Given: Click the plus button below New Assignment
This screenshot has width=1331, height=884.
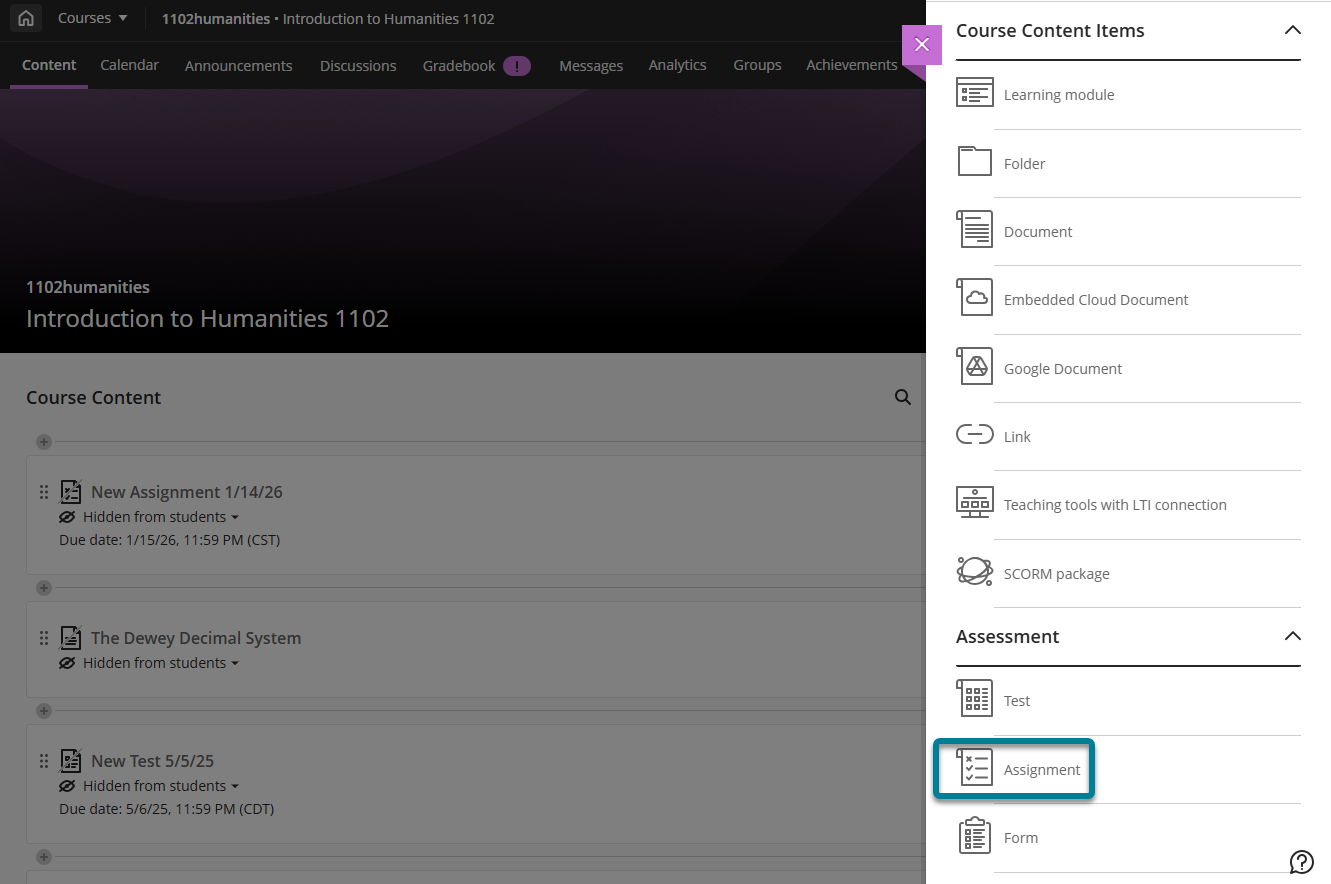Looking at the screenshot, I should click(x=43, y=588).
